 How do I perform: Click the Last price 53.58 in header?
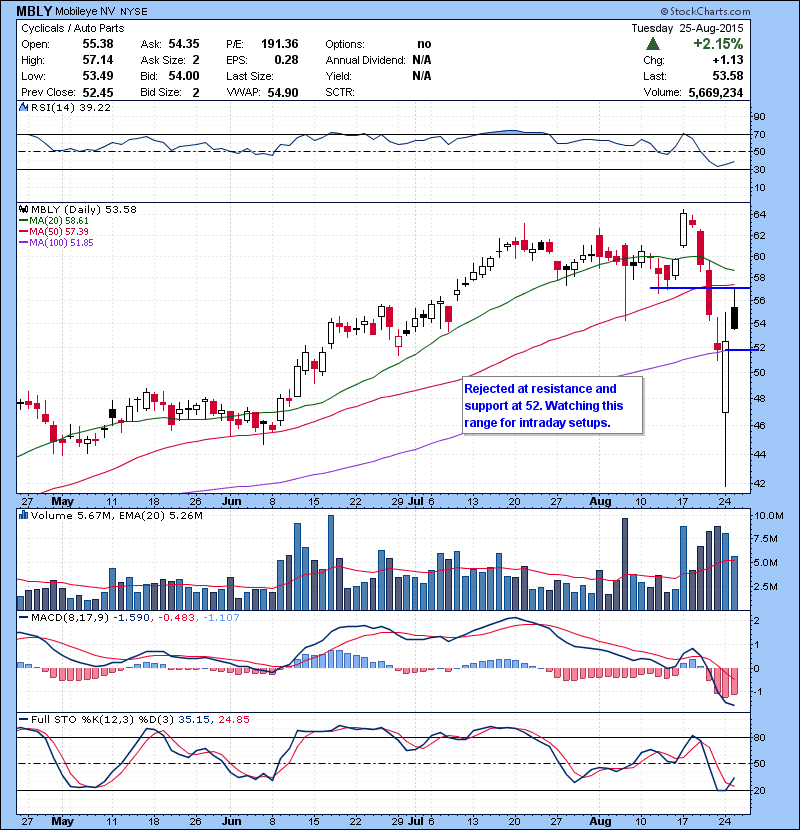[728, 76]
